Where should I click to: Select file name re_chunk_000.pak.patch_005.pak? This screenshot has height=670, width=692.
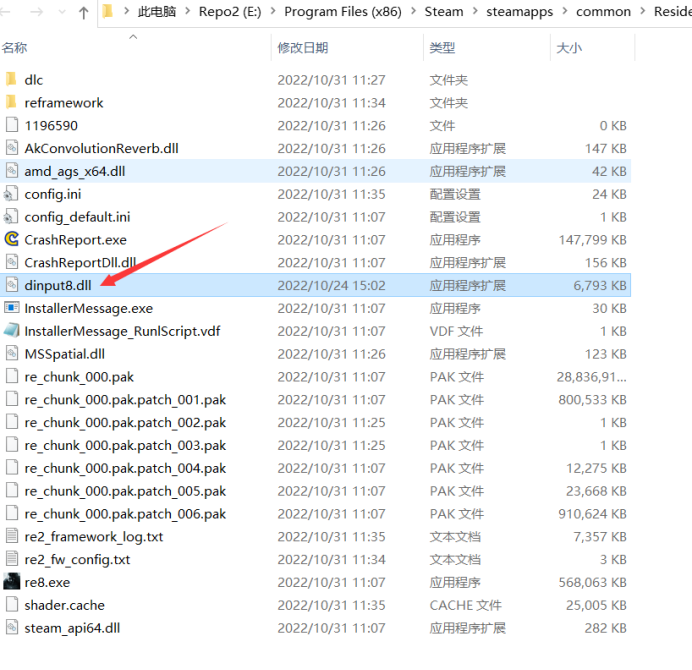(x=125, y=491)
